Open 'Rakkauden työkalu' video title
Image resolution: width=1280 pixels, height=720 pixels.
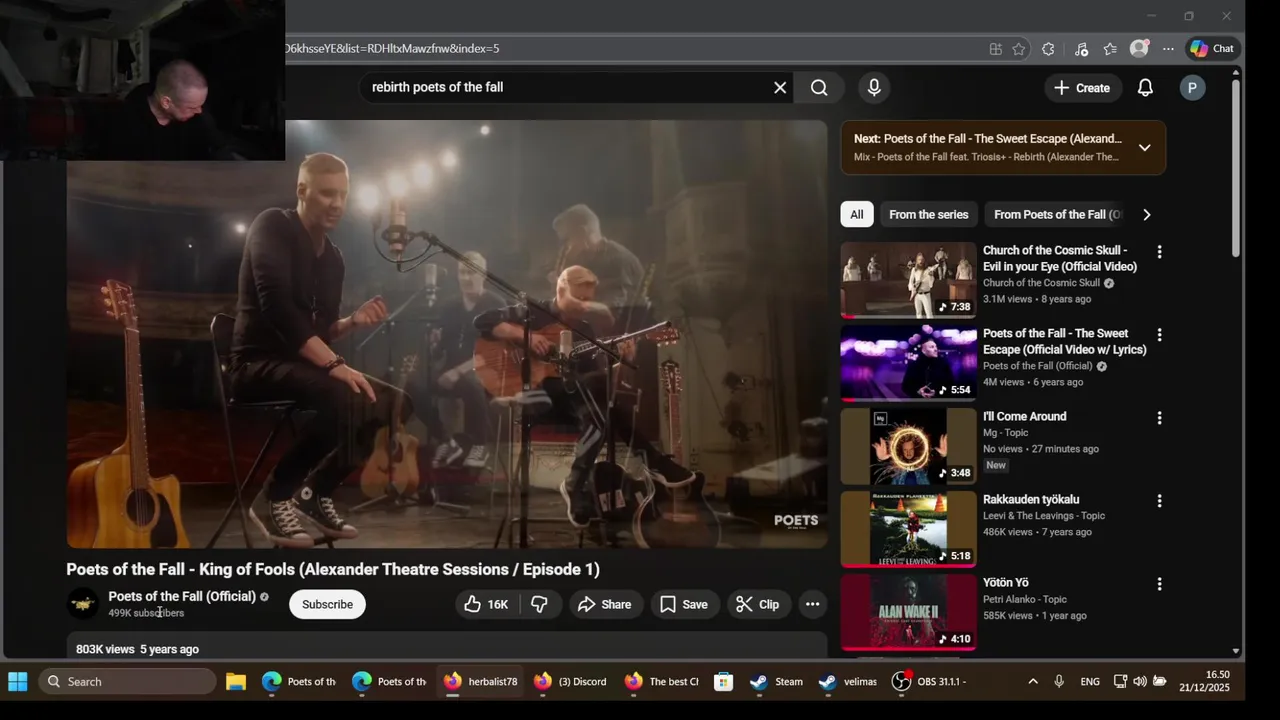point(1031,499)
